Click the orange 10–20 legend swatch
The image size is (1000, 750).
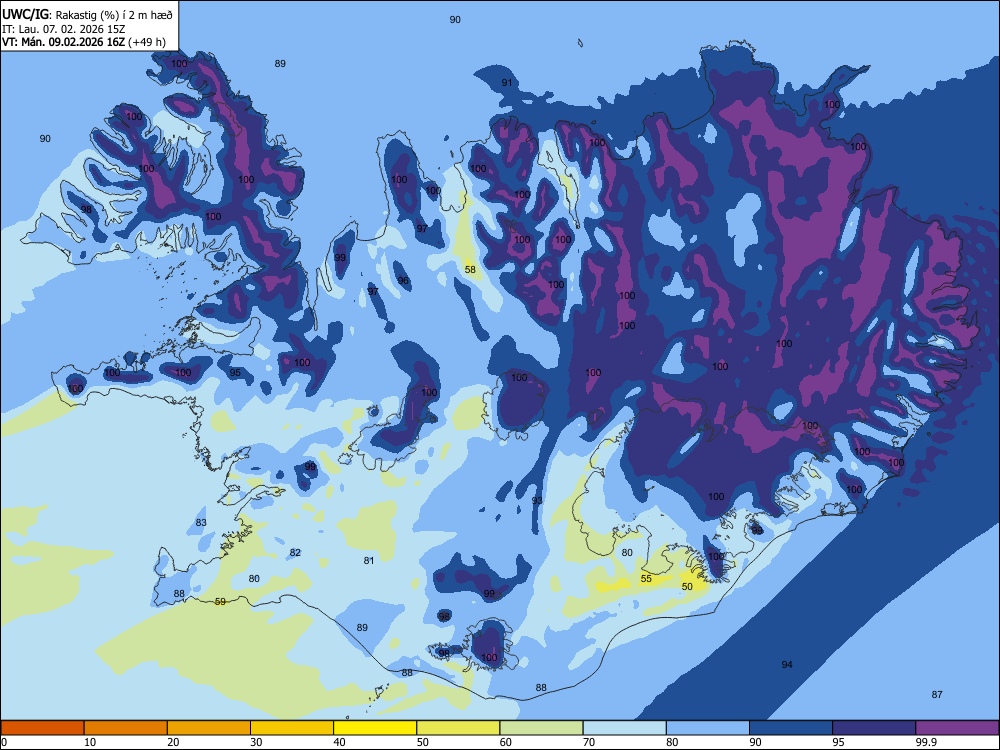126,728
